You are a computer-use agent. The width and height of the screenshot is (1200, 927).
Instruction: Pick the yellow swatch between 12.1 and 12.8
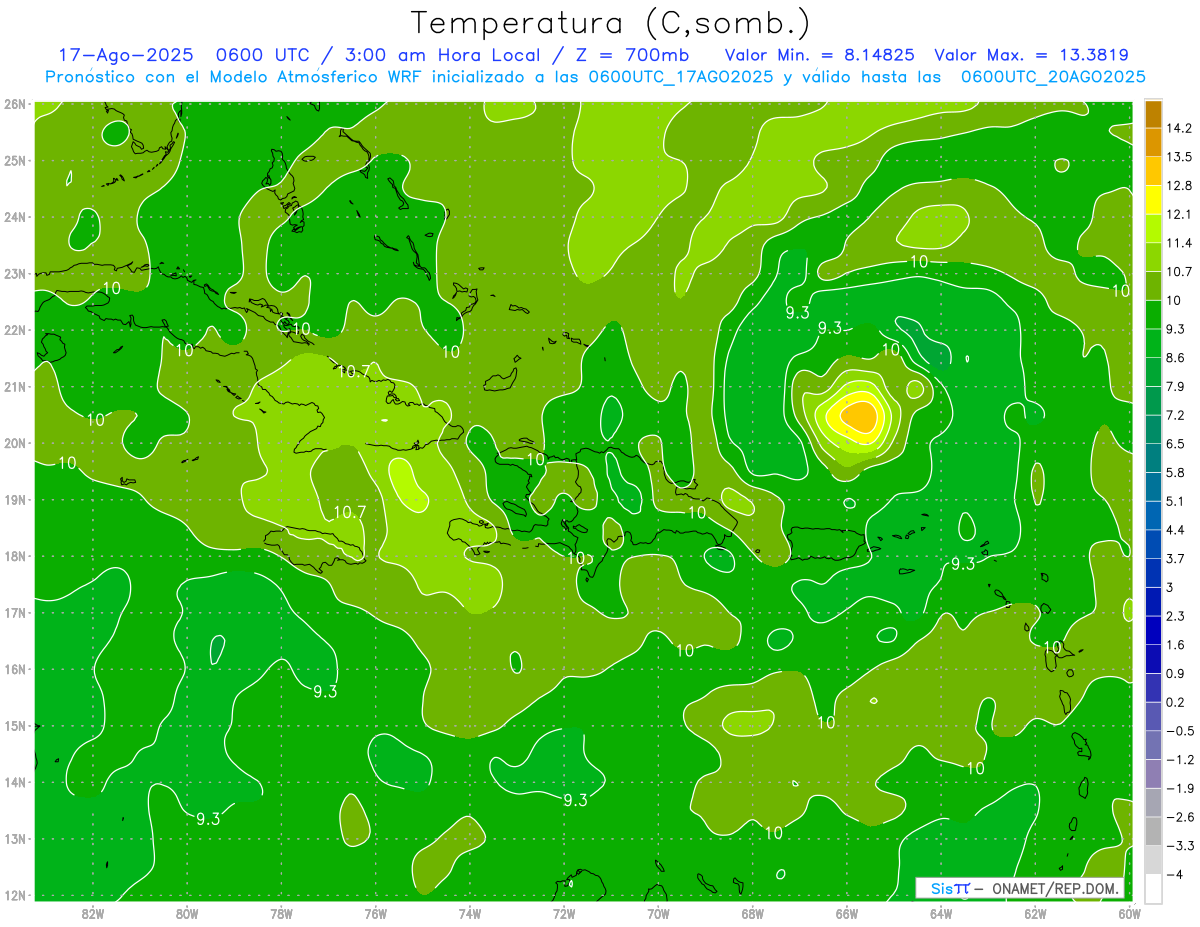[1153, 199]
